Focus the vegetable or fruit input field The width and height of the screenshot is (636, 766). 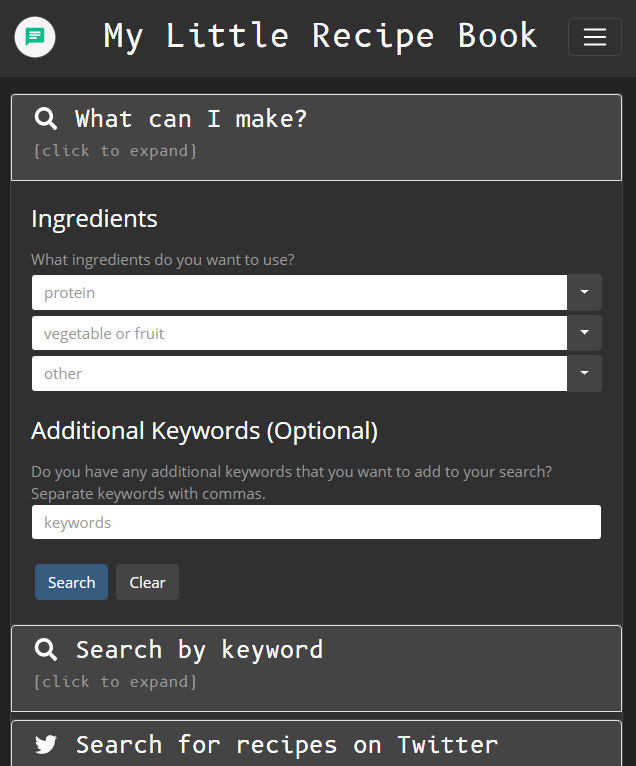coord(299,333)
